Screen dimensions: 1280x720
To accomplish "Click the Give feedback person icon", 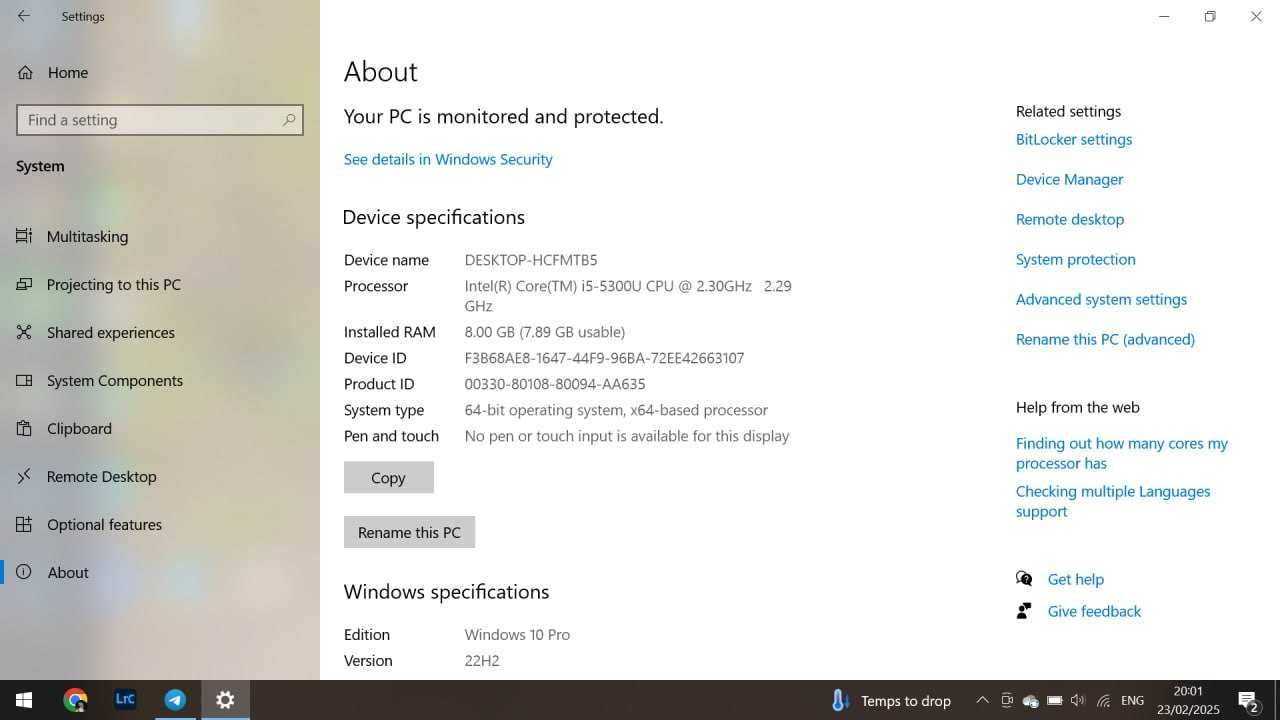I will pyautogui.click(x=1024, y=610).
